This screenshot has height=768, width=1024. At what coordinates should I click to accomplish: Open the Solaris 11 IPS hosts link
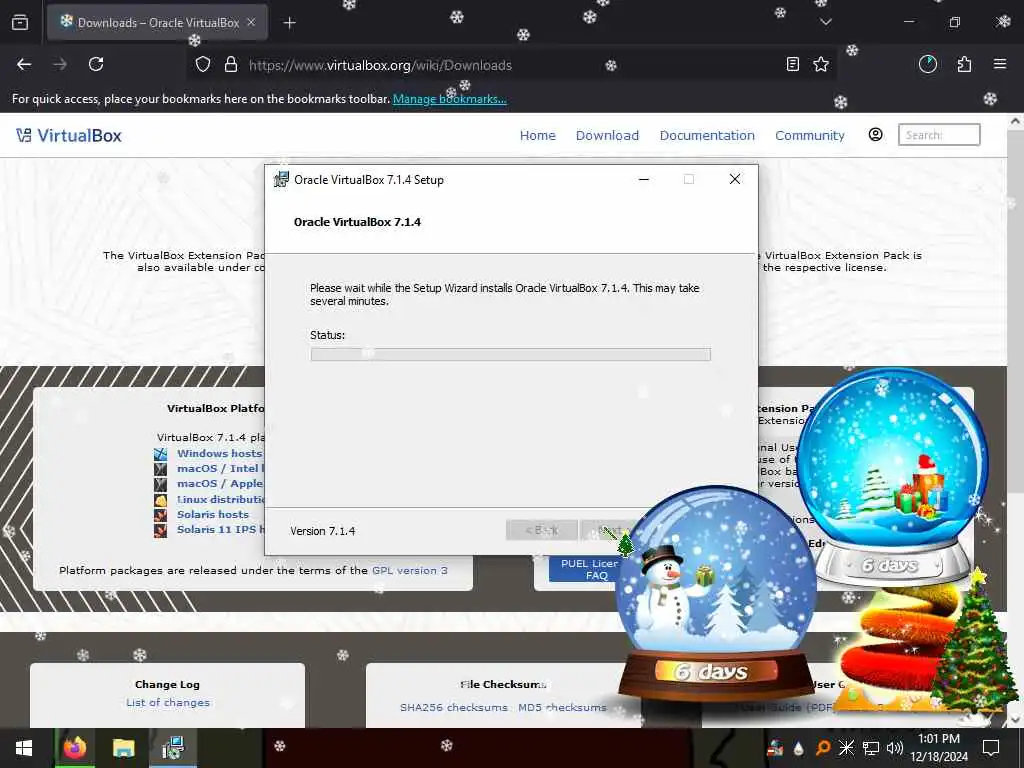coord(220,529)
